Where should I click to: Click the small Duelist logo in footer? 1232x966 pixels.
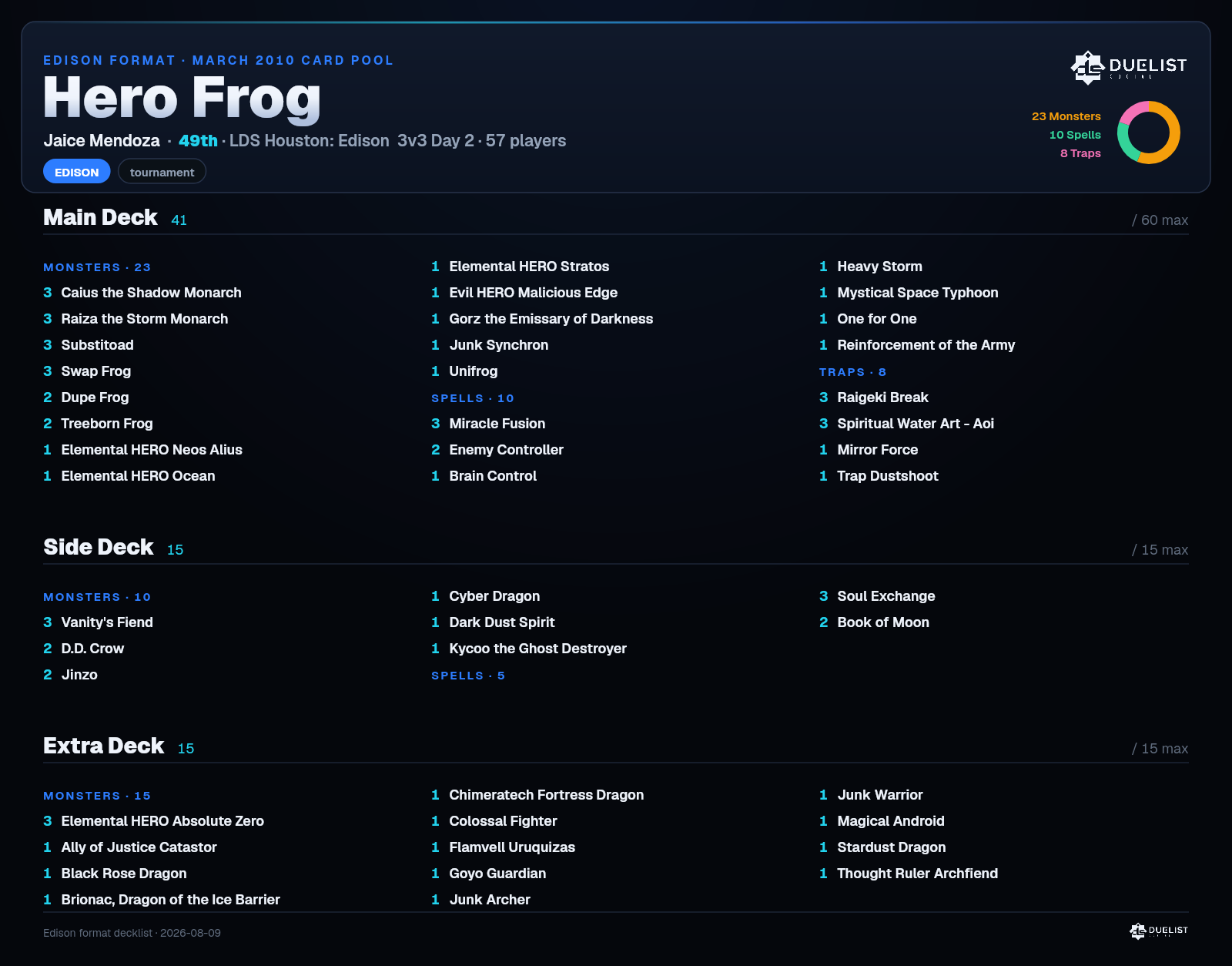pos(1159,931)
